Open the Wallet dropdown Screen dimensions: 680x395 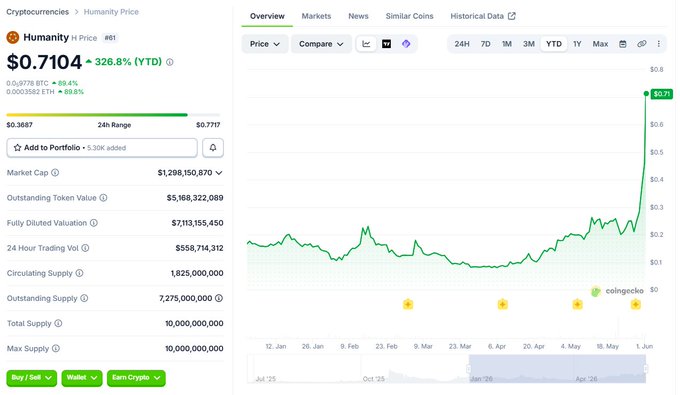point(82,378)
